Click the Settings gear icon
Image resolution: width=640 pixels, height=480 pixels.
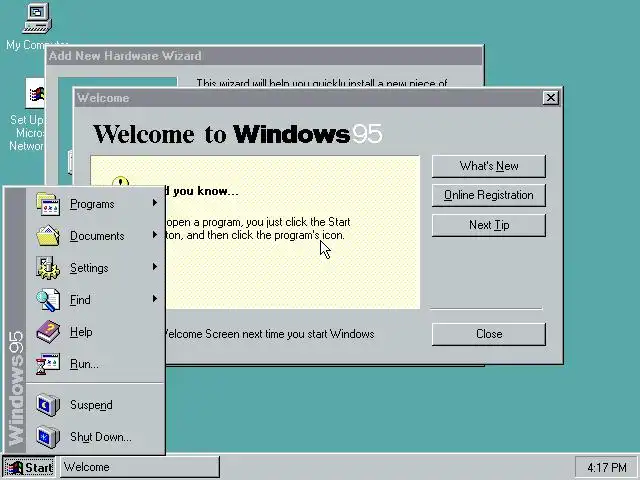(x=48, y=268)
